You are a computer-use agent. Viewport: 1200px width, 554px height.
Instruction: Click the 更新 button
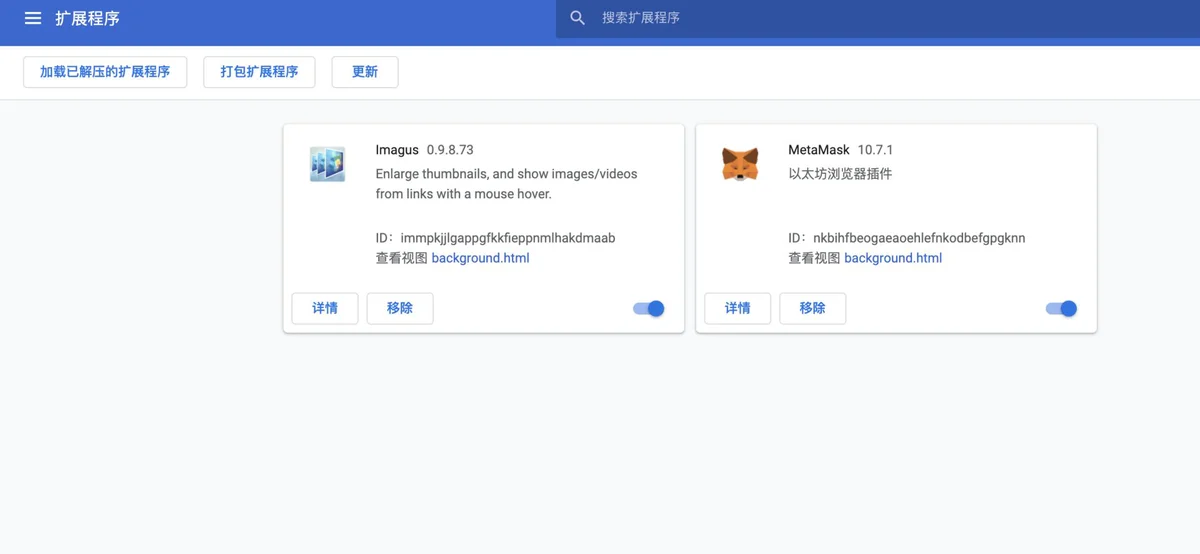[365, 72]
